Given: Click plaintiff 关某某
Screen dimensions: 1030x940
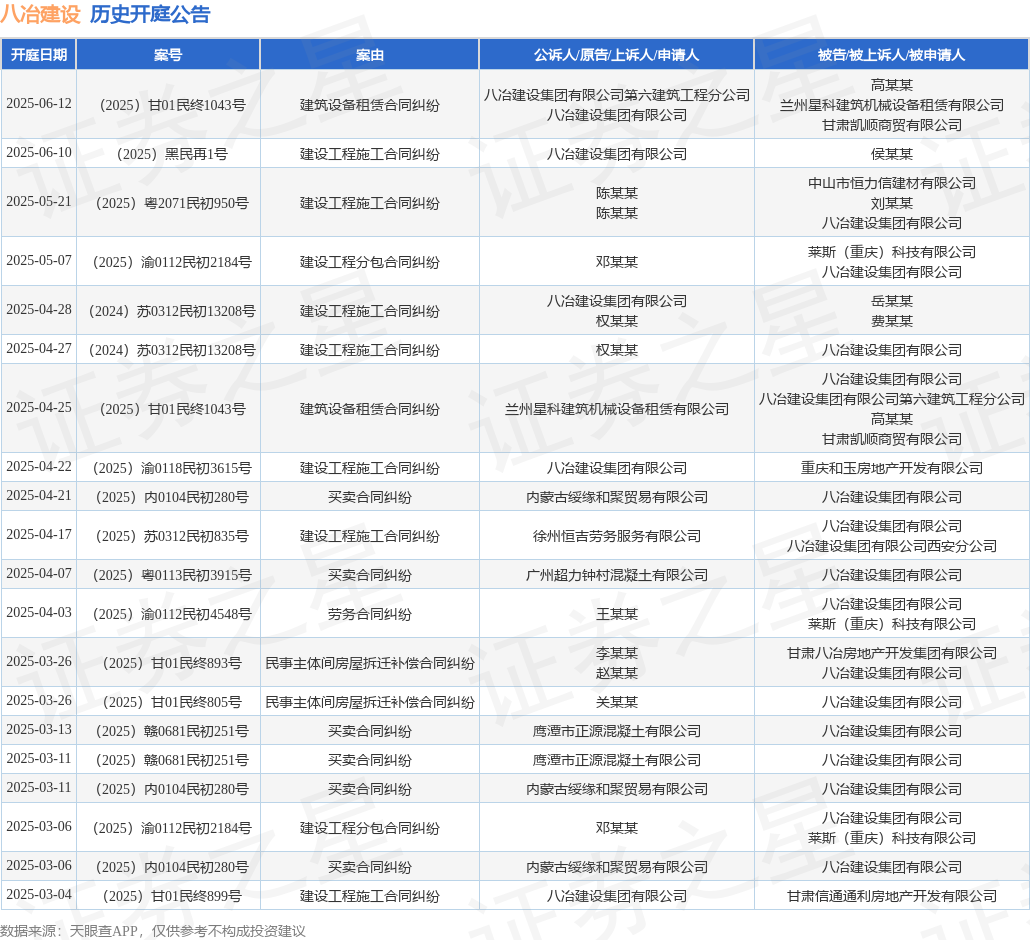Looking at the screenshot, I should 616,703.
